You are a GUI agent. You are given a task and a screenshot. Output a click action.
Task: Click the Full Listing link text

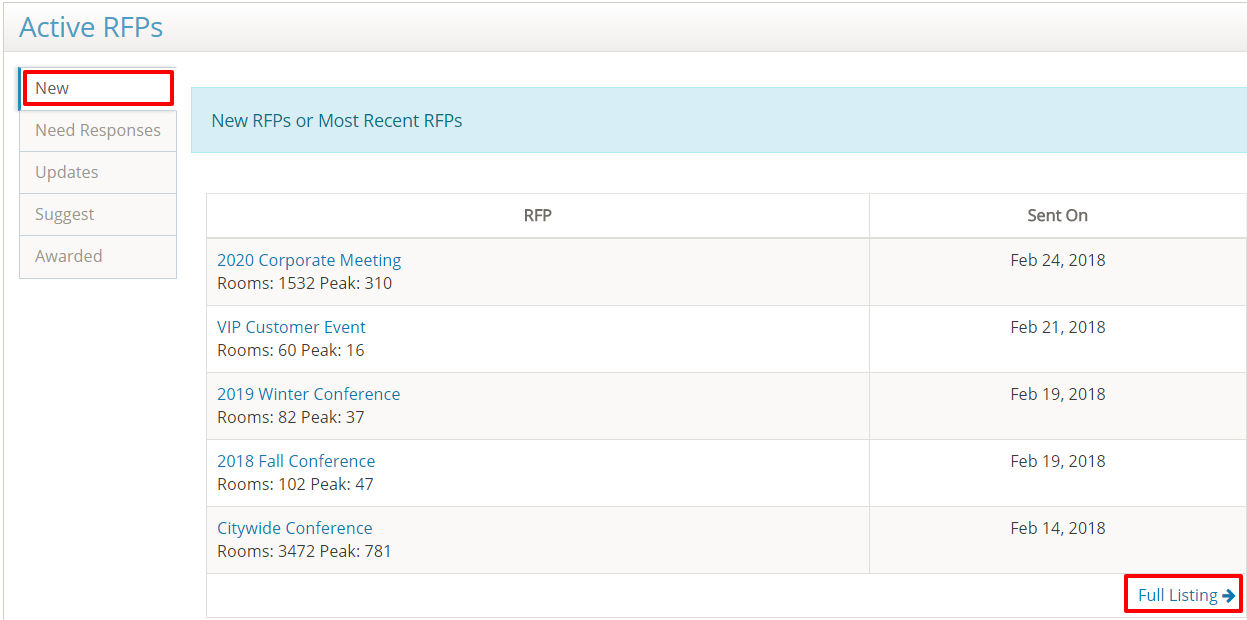pos(1177,596)
